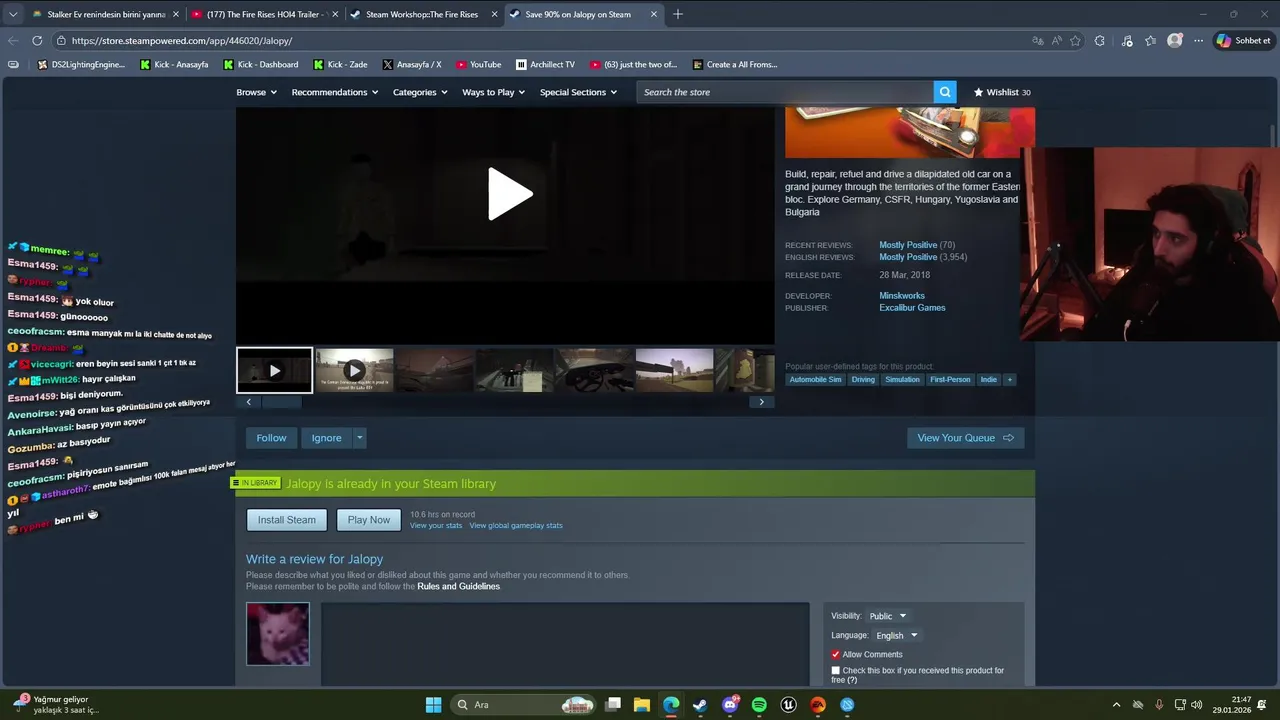
Task: Open the DS2LightingEngine bookmark
Action: click(x=81, y=64)
